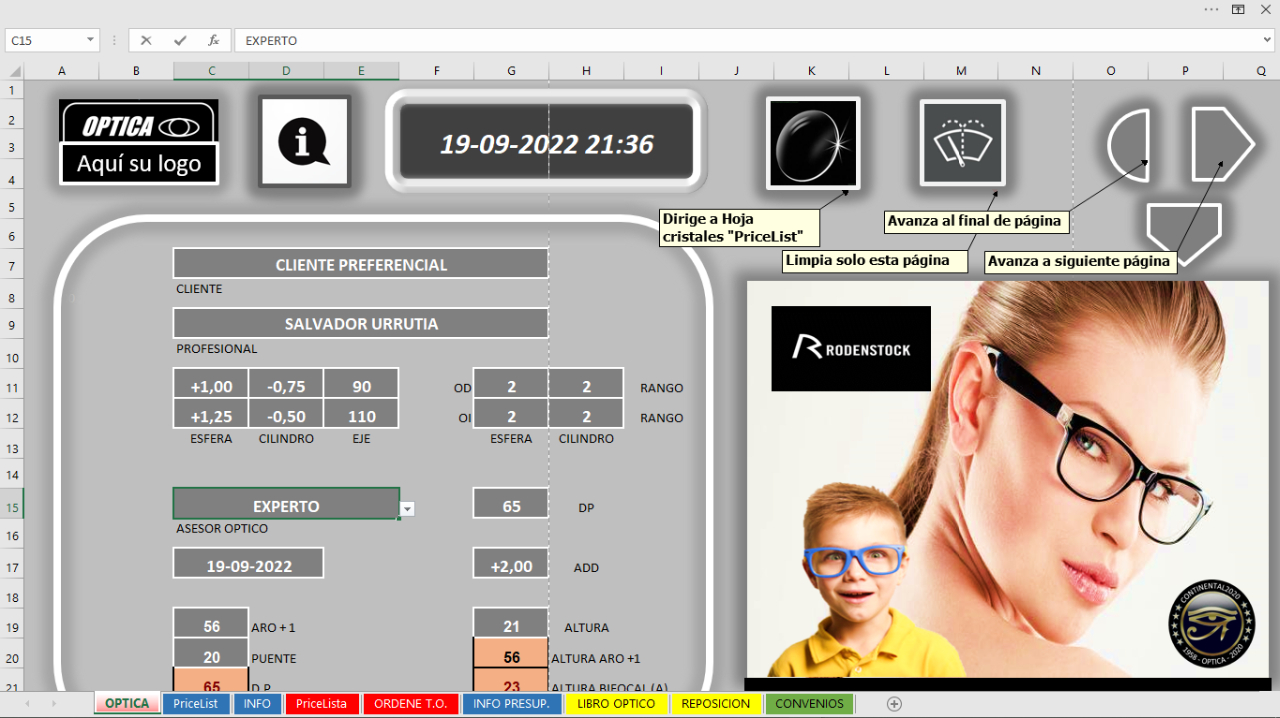This screenshot has height=718, width=1280.
Task: Open the PriceList lens icon button
Action: [813, 143]
